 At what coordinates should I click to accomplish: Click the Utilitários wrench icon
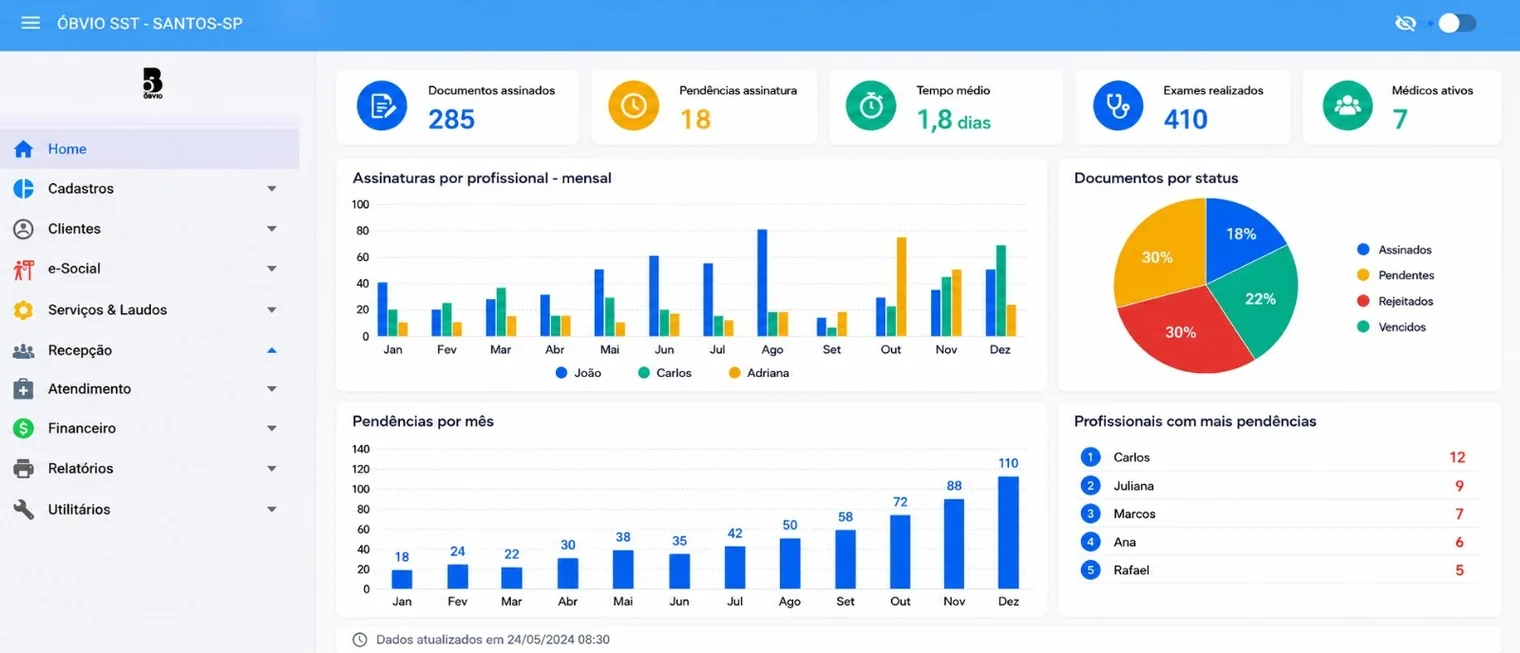(x=23, y=509)
